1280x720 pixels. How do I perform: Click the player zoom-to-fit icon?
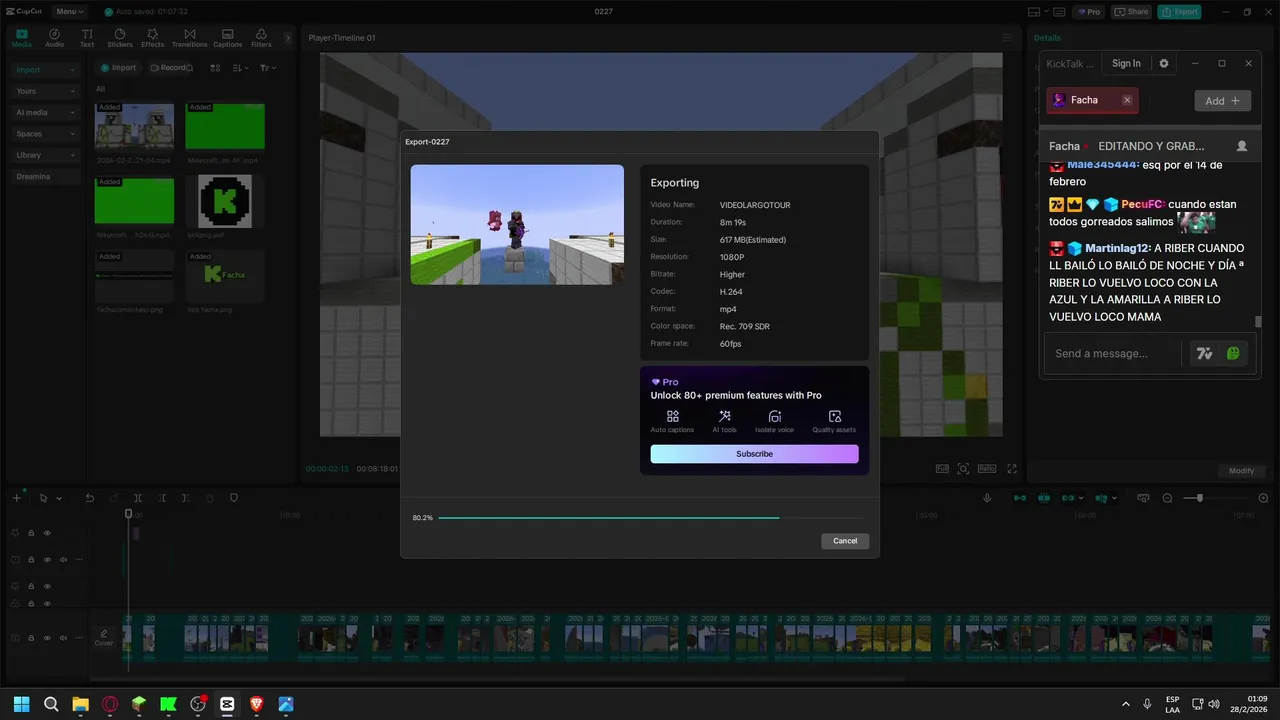point(963,468)
